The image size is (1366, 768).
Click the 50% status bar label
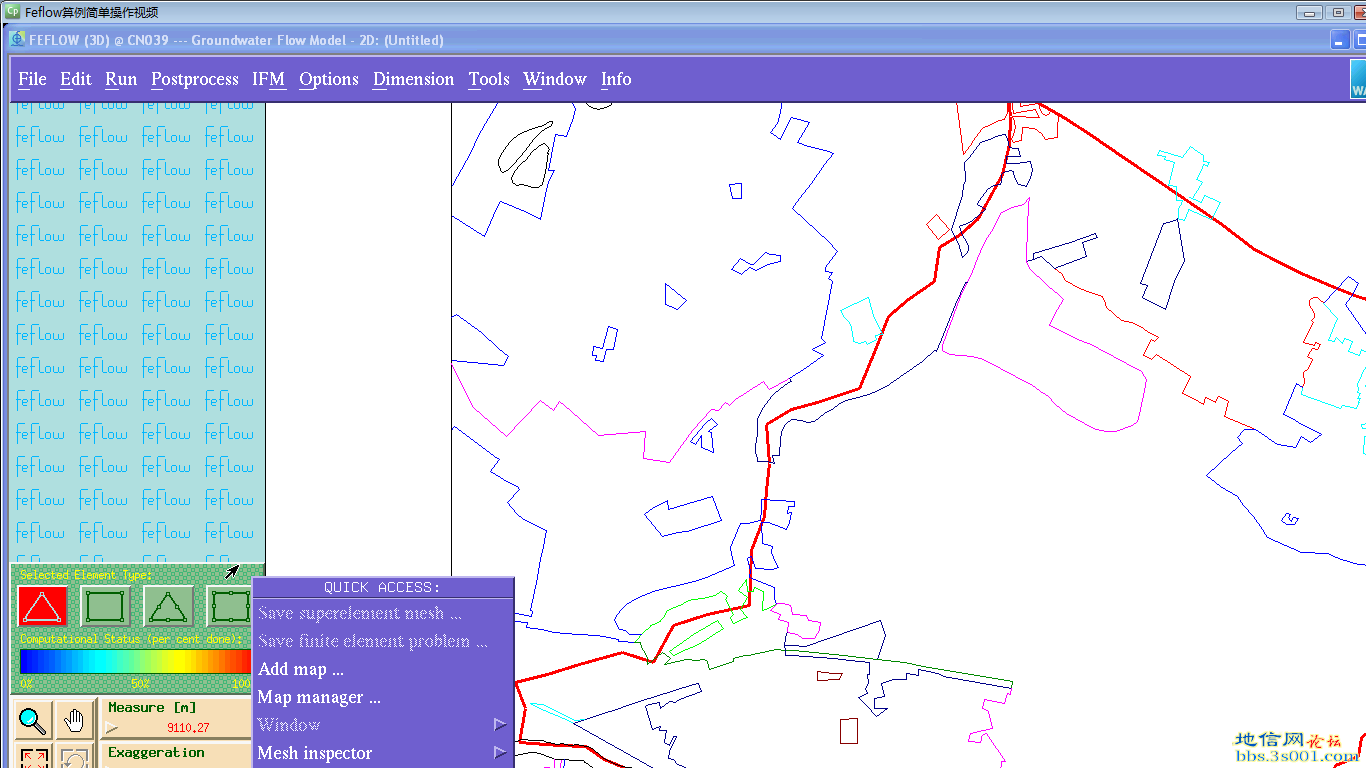[x=141, y=684]
